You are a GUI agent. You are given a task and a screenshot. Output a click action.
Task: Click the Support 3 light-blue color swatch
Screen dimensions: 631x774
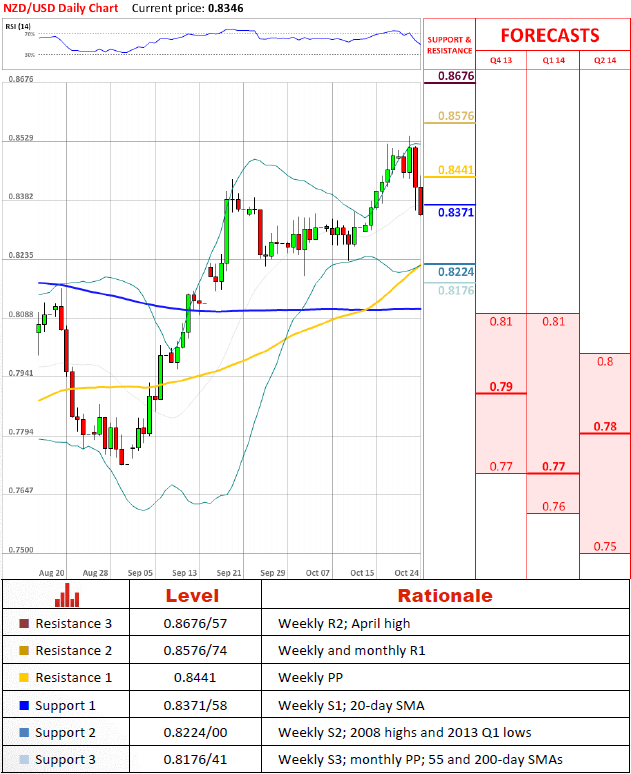click(x=24, y=759)
